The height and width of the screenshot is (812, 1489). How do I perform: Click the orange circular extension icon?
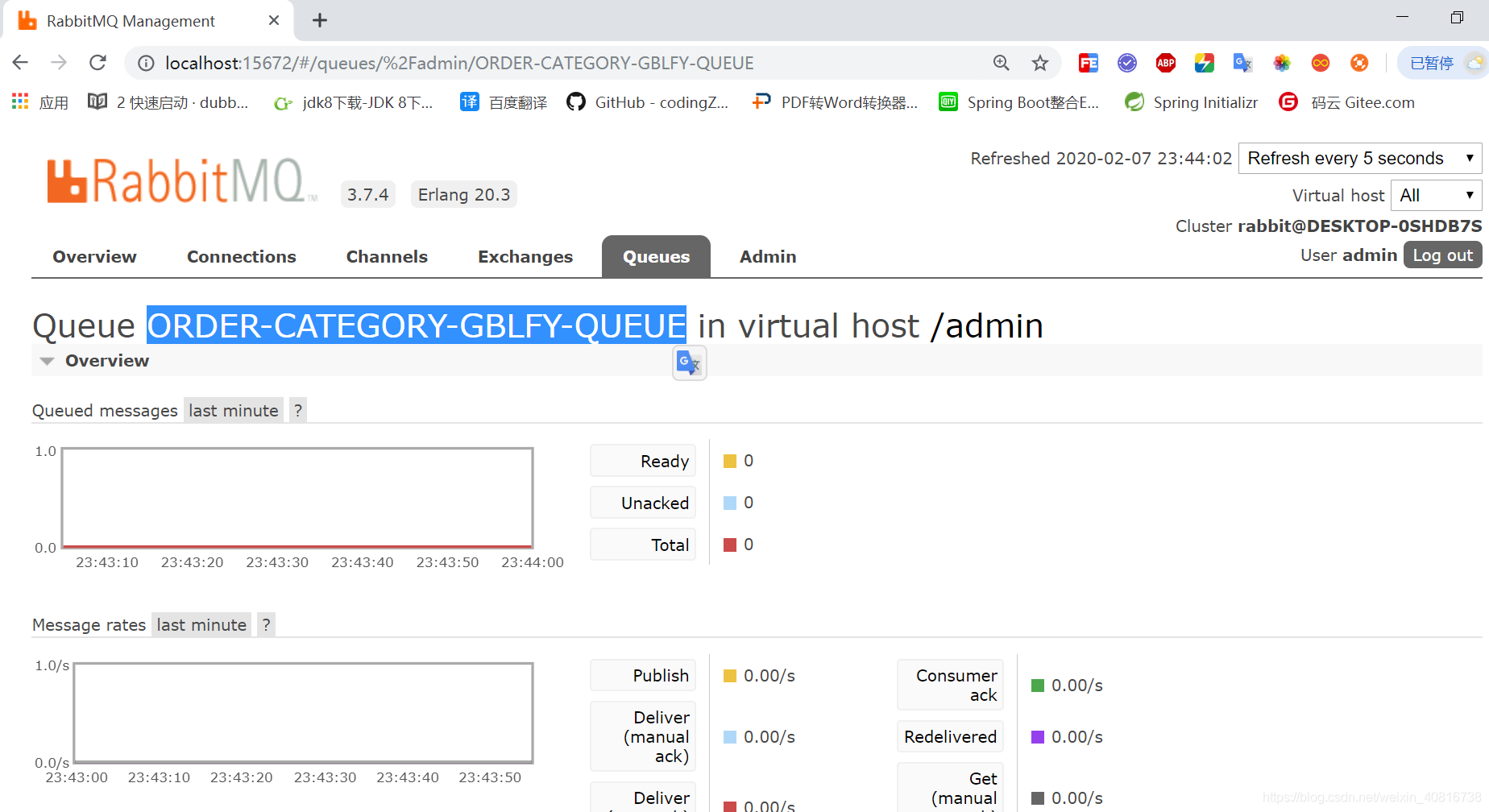[x=1359, y=63]
